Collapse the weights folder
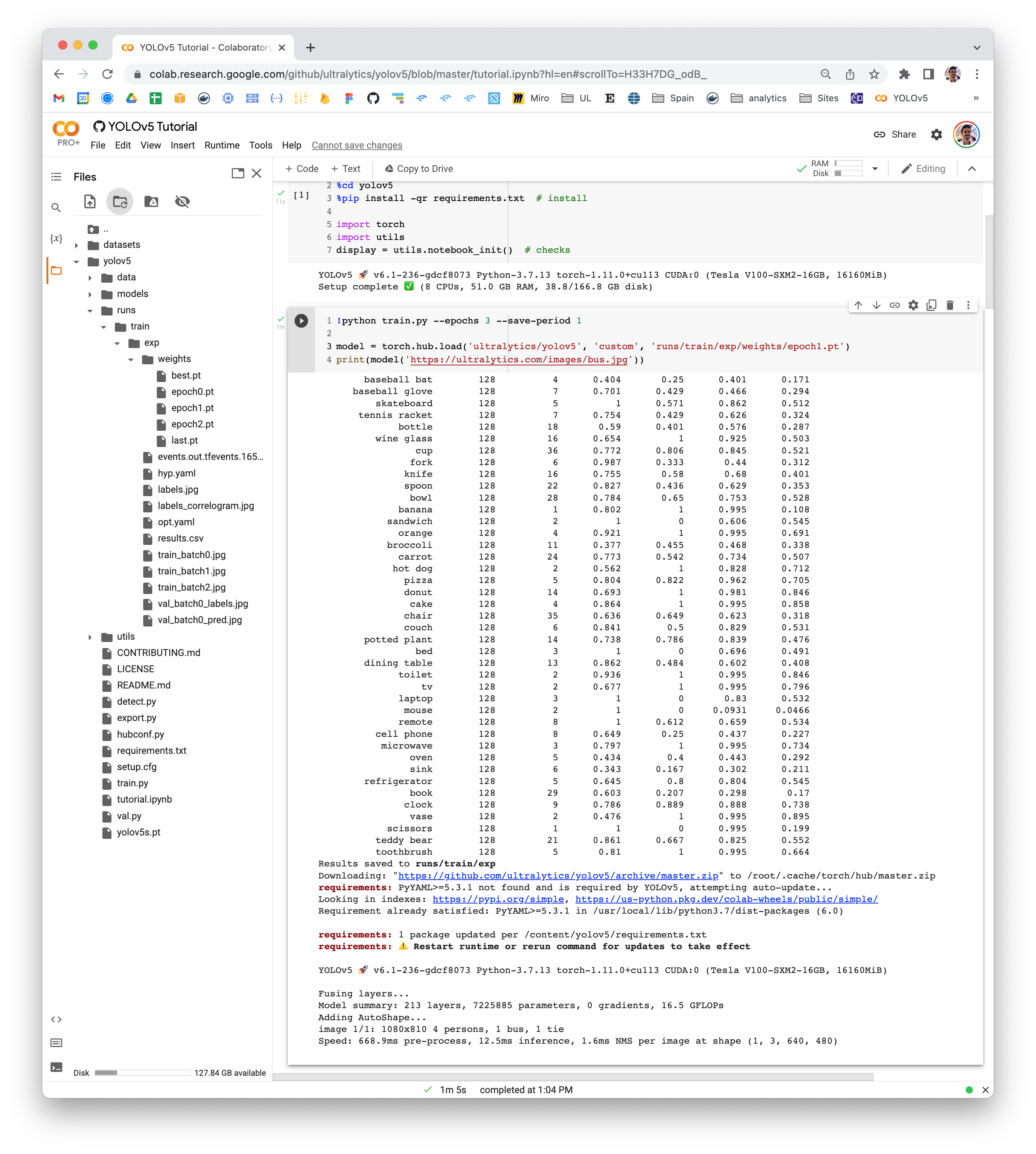The height and width of the screenshot is (1154, 1036). (x=131, y=360)
